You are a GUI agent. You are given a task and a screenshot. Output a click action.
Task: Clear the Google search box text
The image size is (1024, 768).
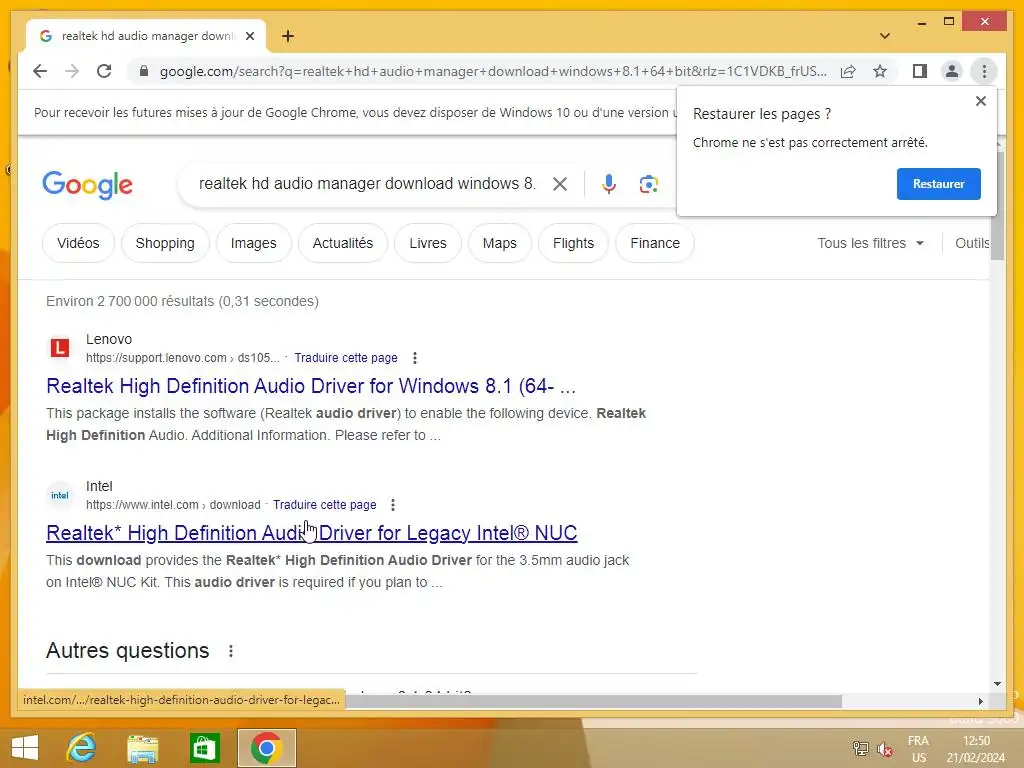click(x=560, y=184)
